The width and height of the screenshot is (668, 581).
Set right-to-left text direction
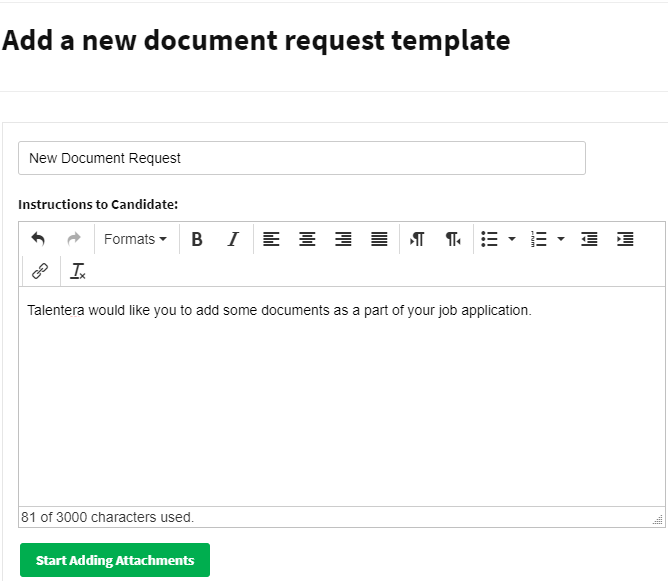tap(453, 239)
